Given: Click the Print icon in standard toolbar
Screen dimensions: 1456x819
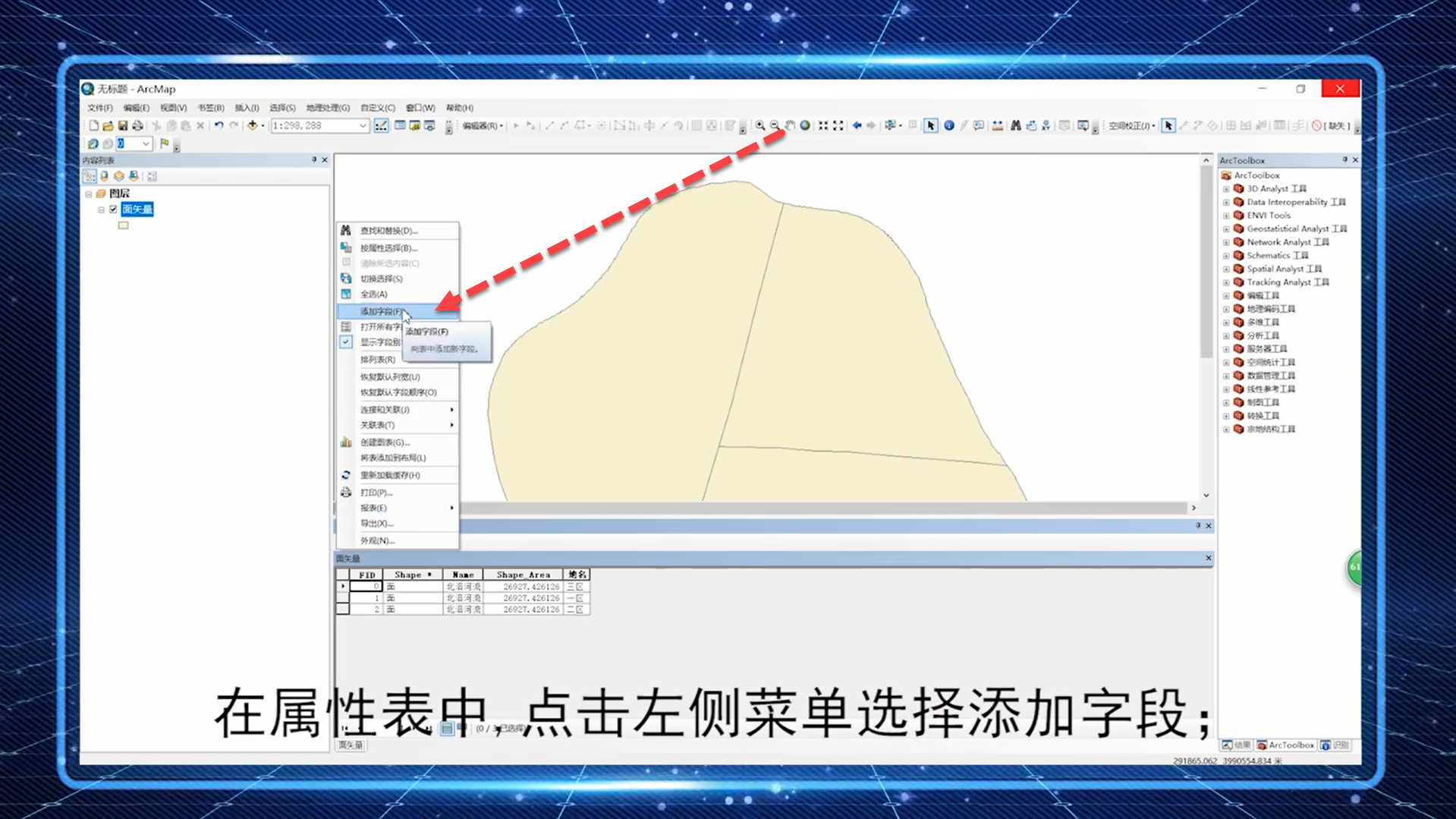Looking at the screenshot, I should coord(137,126).
